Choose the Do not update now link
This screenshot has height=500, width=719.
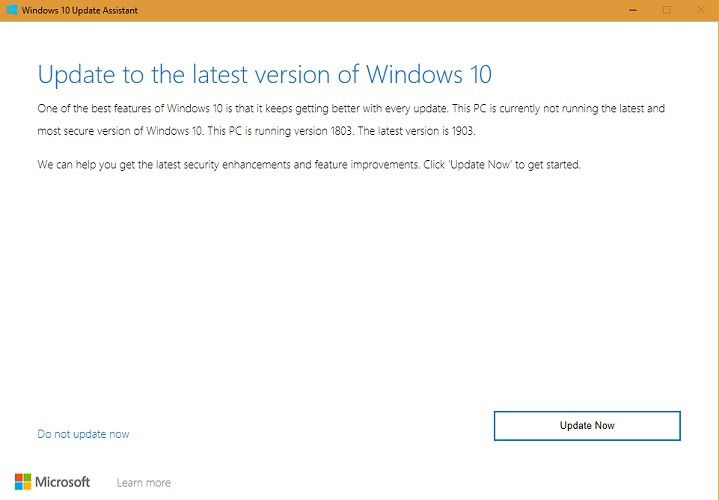[x=83, y=434]
